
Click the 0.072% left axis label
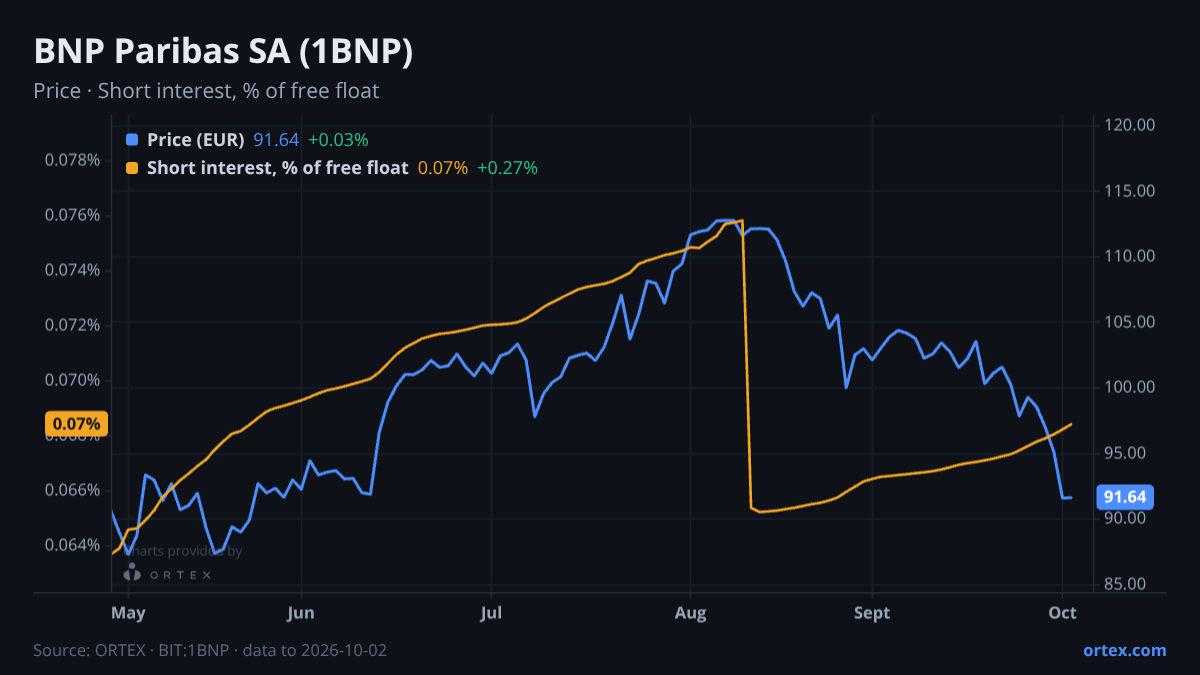[x=73, y=325]
